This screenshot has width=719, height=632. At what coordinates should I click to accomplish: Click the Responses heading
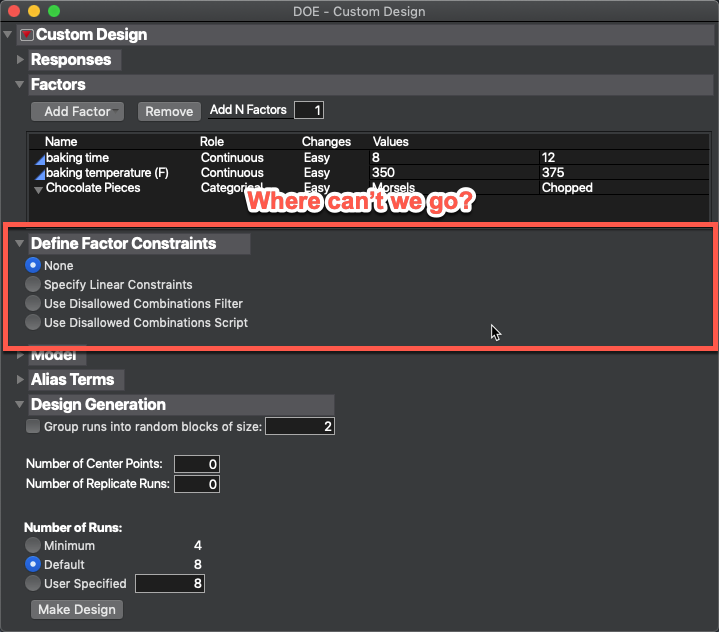[x=71, y=60]
